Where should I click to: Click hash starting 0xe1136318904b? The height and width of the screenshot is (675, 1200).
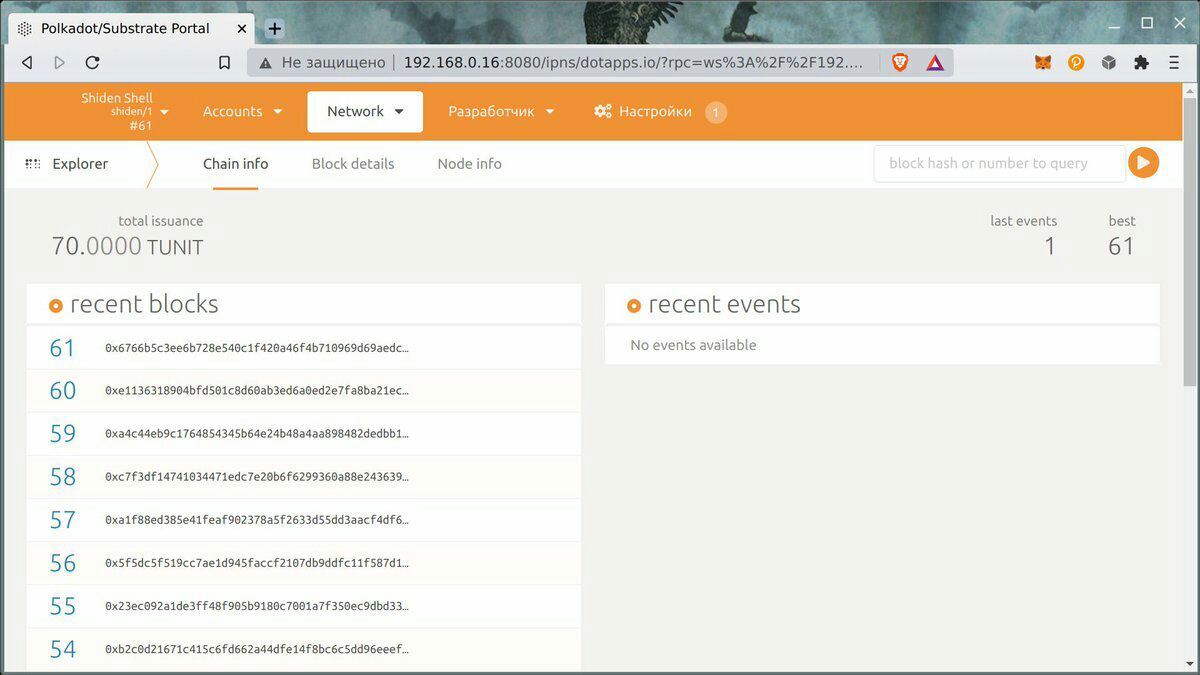257,391
